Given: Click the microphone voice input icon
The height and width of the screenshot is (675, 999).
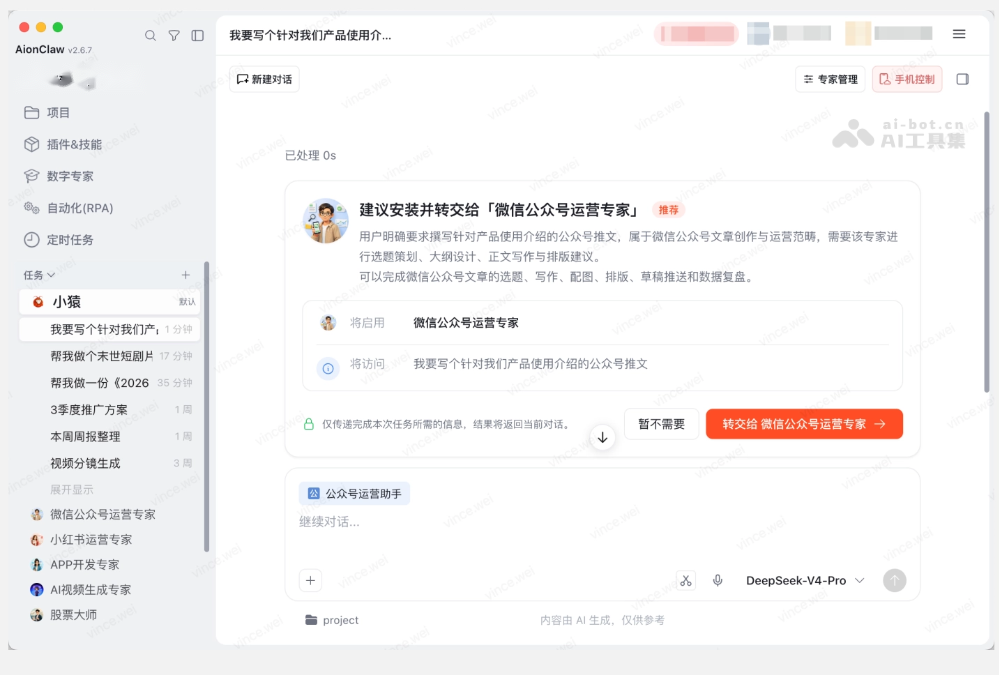Looking at the screenshot, I should tap(717, 581).
